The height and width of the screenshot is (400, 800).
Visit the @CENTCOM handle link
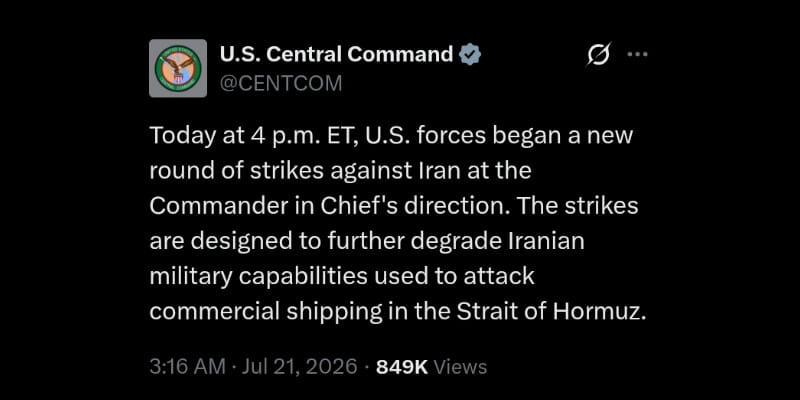[x=281, y=83]
